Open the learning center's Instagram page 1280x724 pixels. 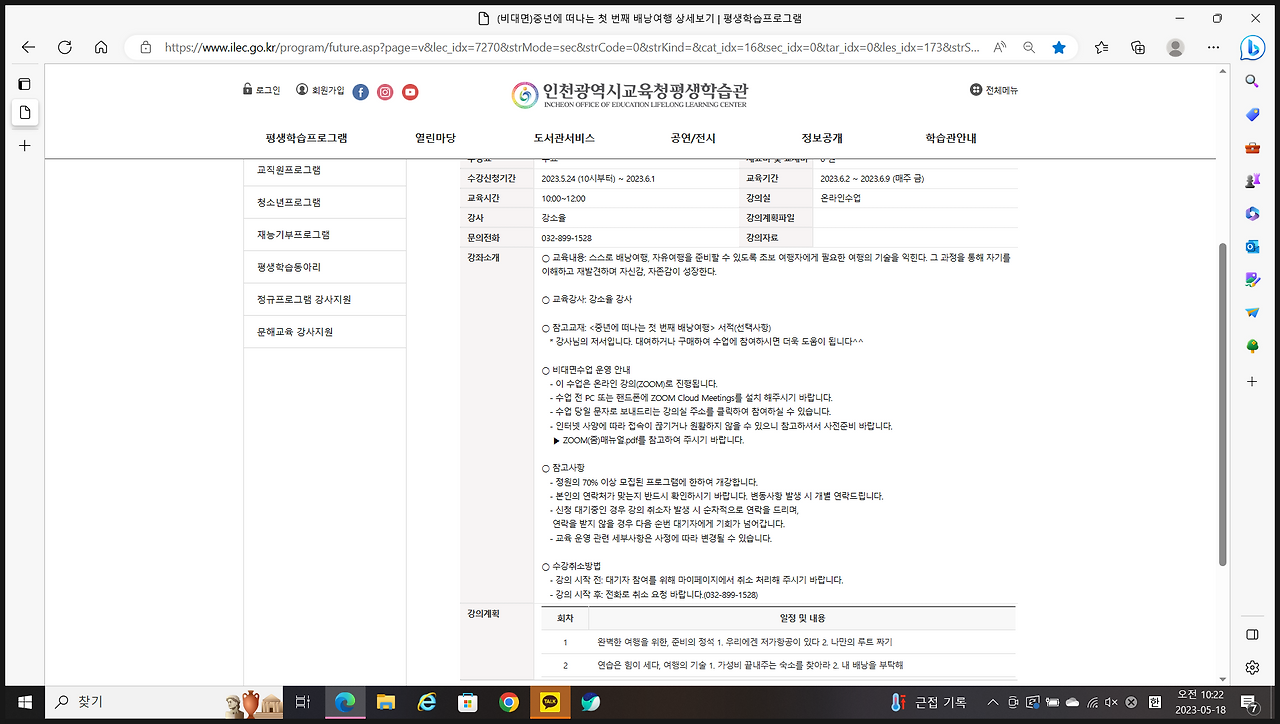point(385,91)
